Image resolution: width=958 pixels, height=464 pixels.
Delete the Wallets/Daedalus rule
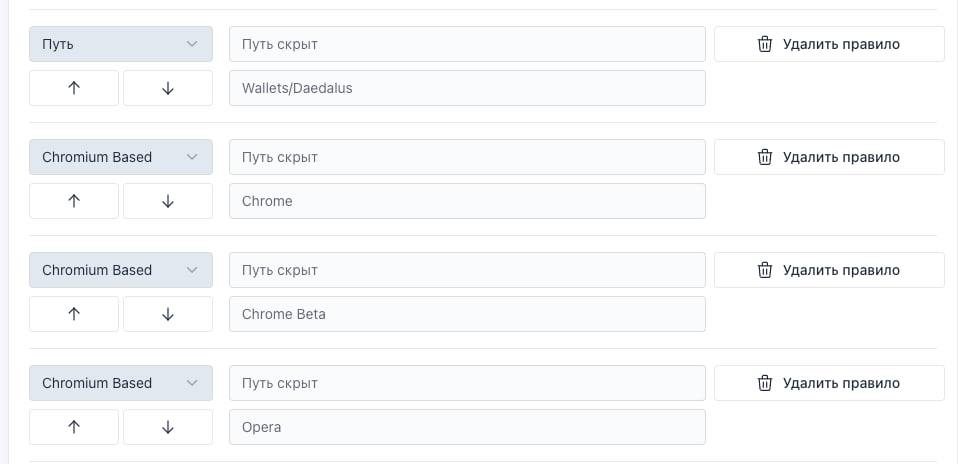(x=829, y=44)
